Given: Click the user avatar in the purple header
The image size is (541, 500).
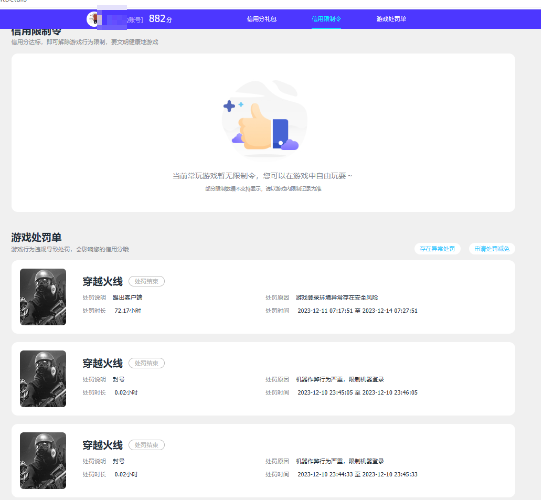Looking at the screenshot, I should (92, 19).
